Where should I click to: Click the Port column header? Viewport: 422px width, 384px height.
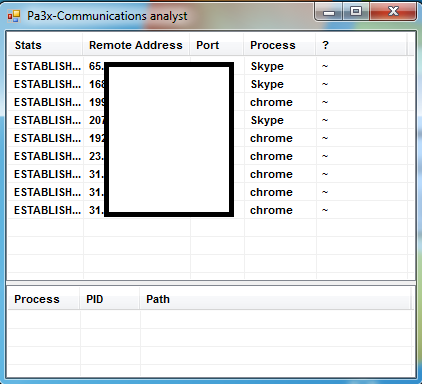point(217,45)
